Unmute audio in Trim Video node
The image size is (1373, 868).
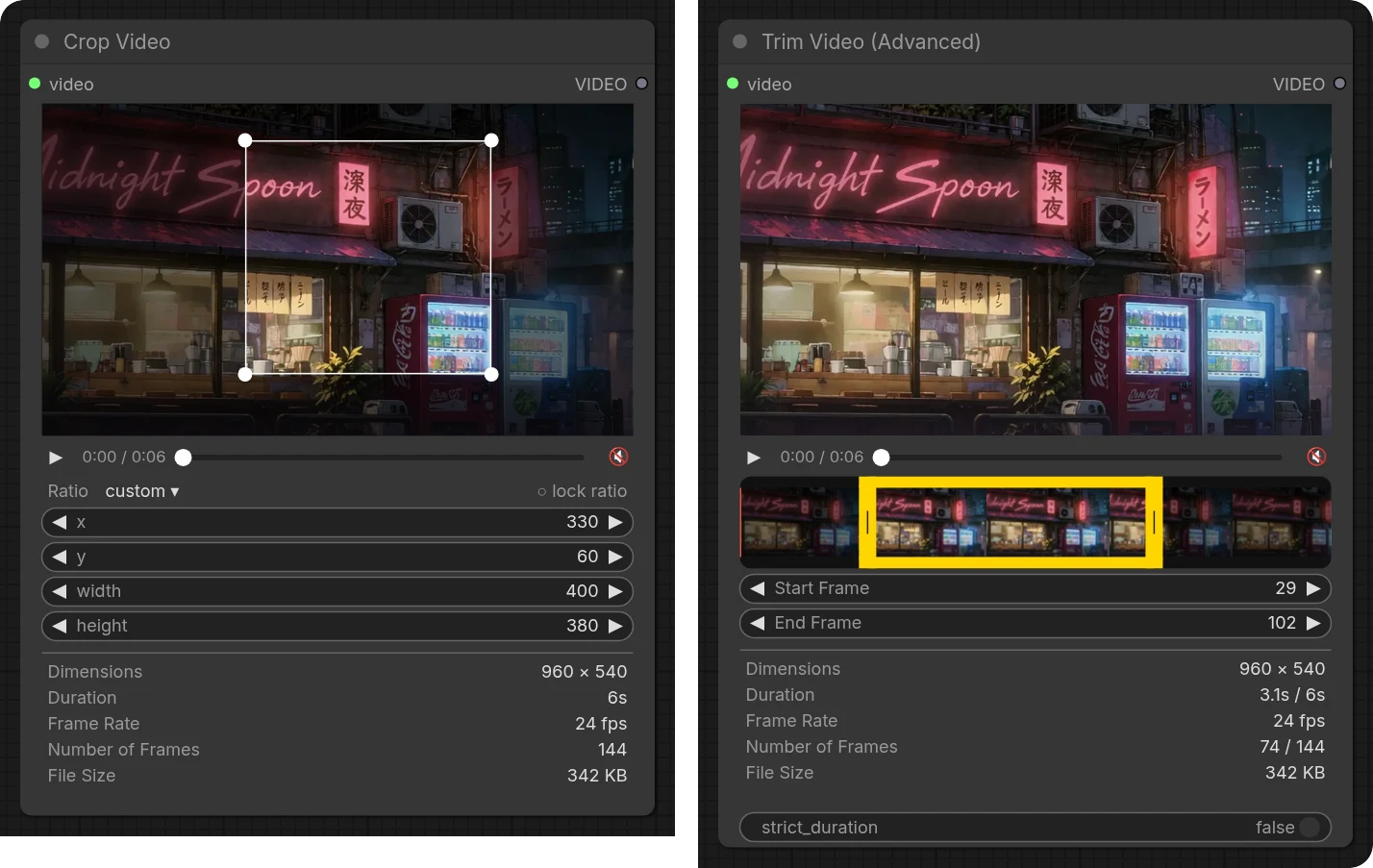1316,457
